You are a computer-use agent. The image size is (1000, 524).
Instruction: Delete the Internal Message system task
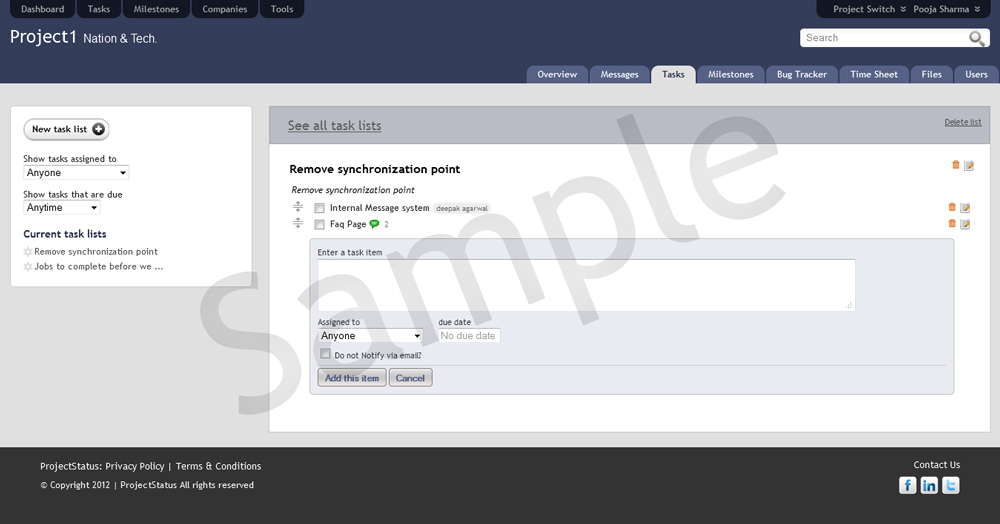[x=952, y=207]
